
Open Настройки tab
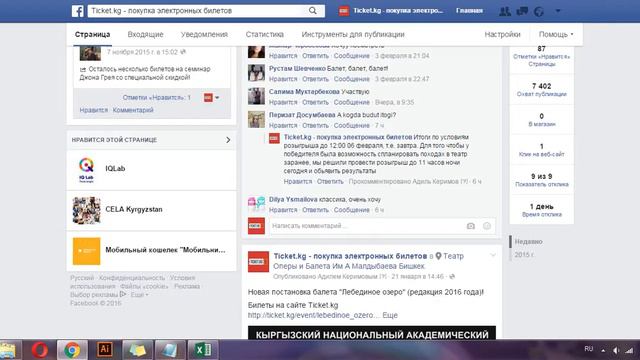click(x=502, y=35)
